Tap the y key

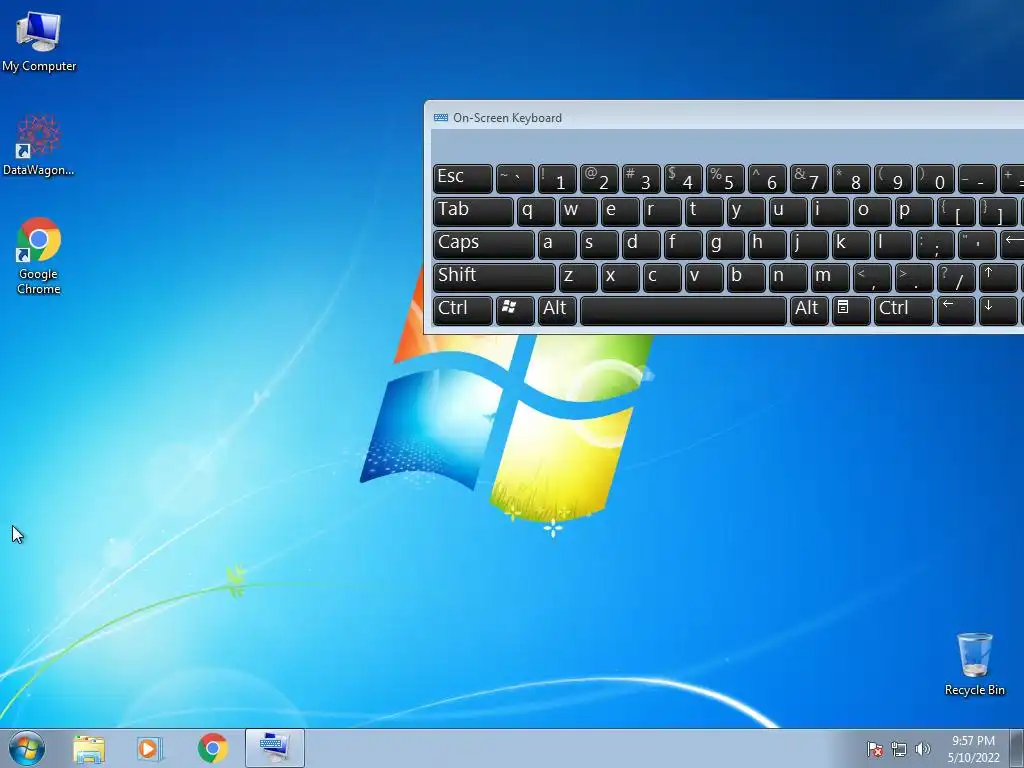coord(746,212)
